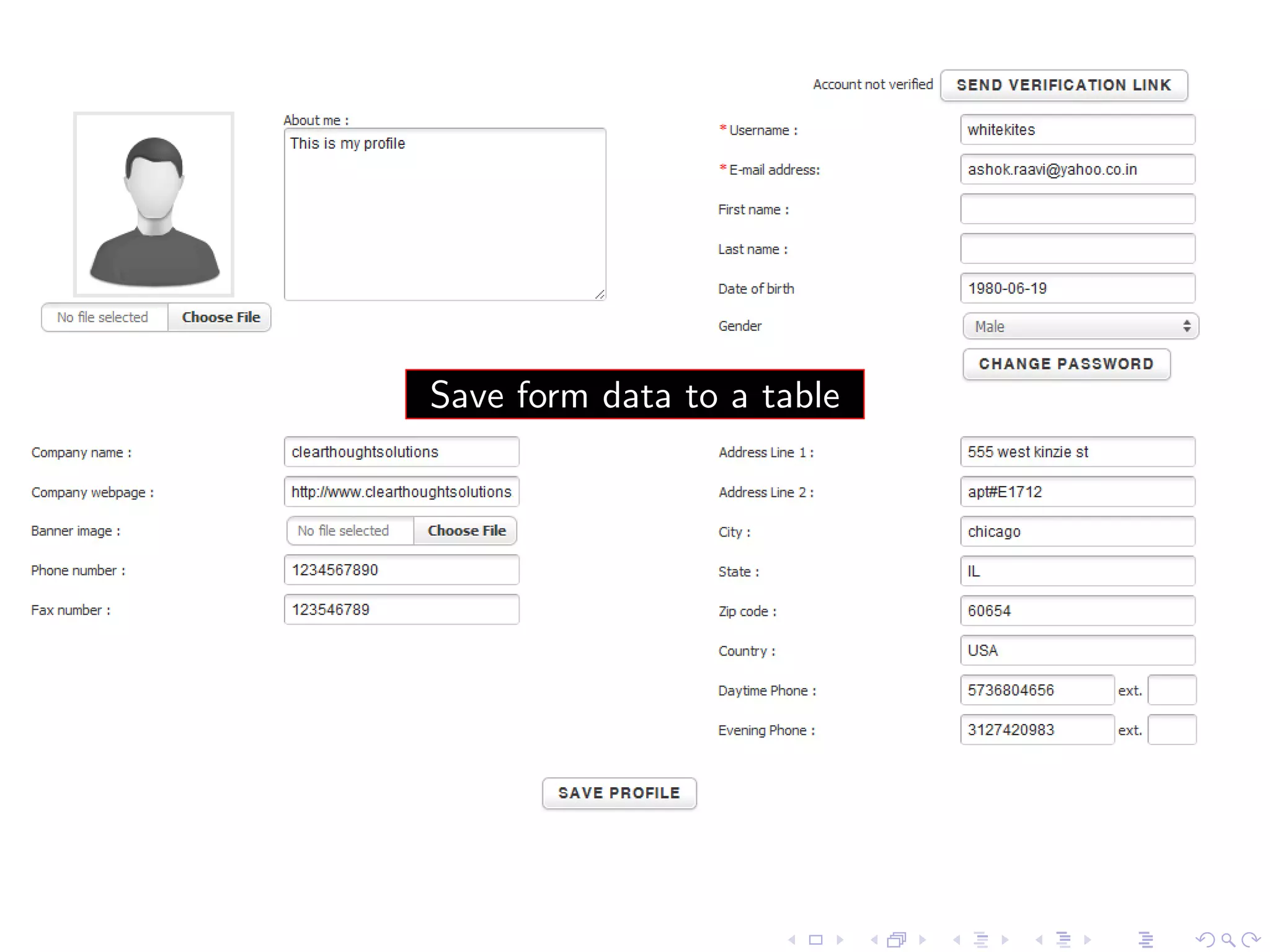Click the 'About me :' label
This screenshot has height=952, width=1270.
click(316, 120)
